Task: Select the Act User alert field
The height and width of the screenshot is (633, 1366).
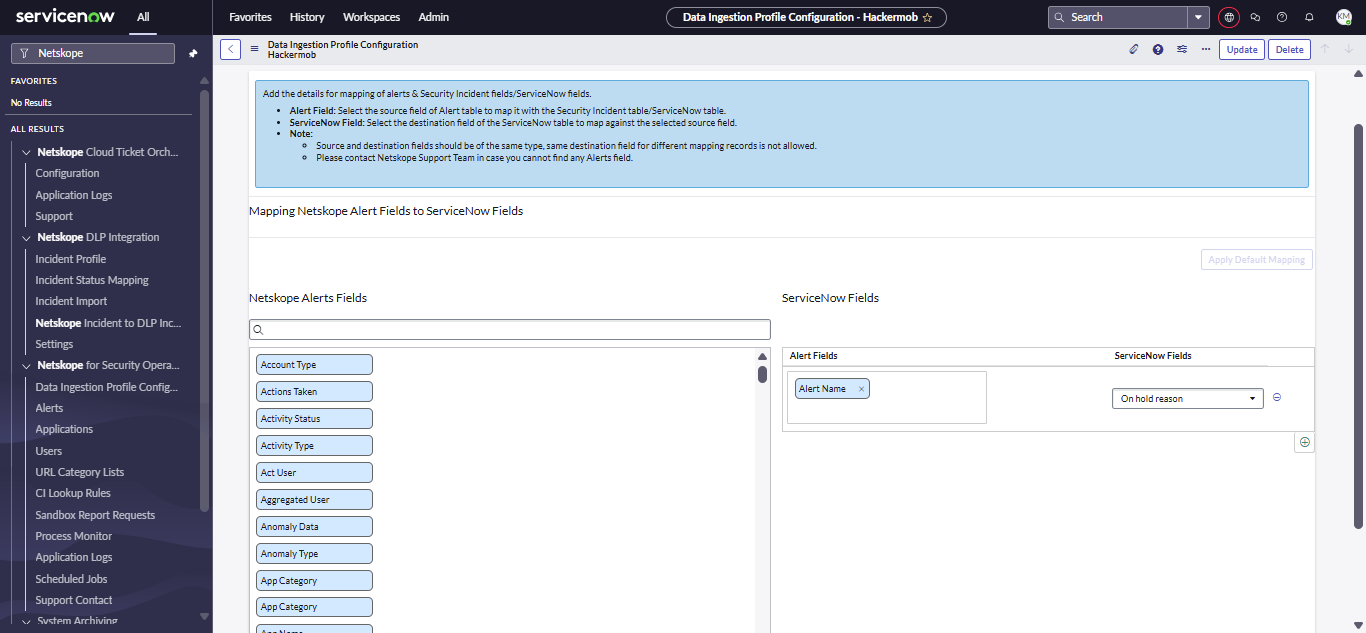Action: (314, 473)
